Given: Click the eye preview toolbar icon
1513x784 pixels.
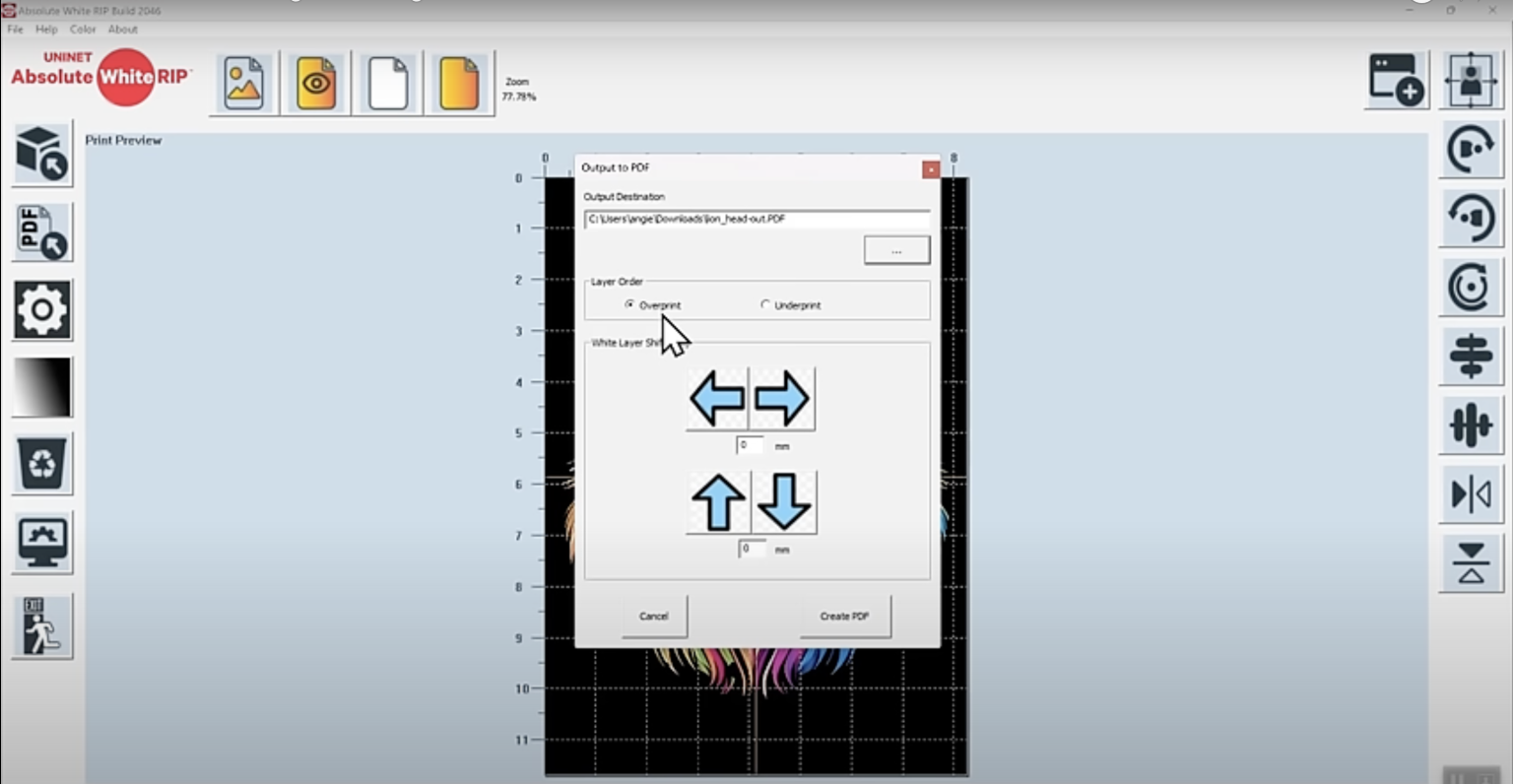Looking at the screenshot, I should tap(316, 84).
